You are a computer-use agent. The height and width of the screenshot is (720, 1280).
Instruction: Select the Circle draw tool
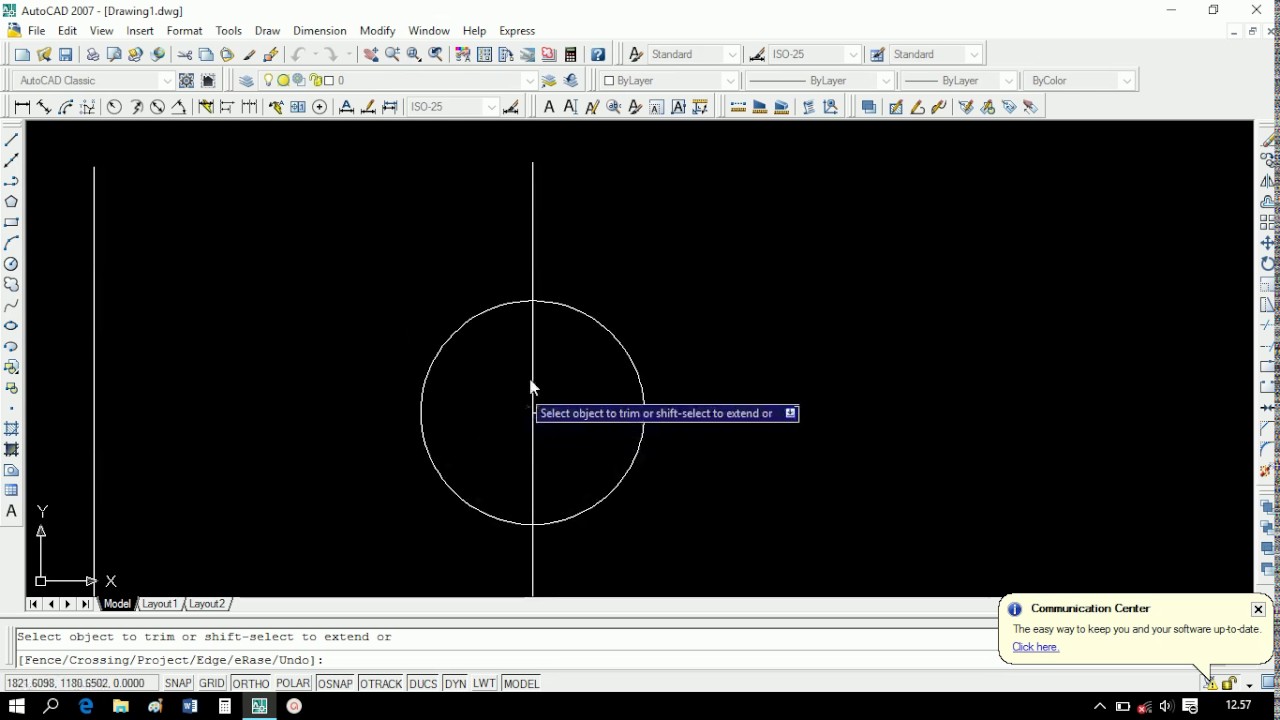coord(12,264)
